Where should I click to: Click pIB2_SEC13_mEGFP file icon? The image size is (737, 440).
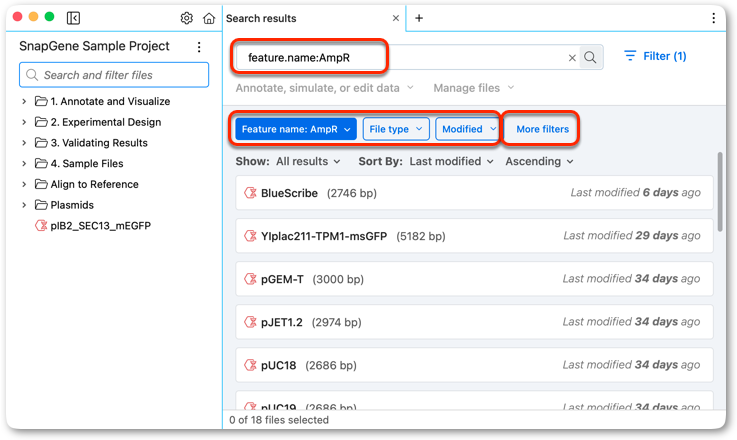pyautogui.click(x=41, y=226)
